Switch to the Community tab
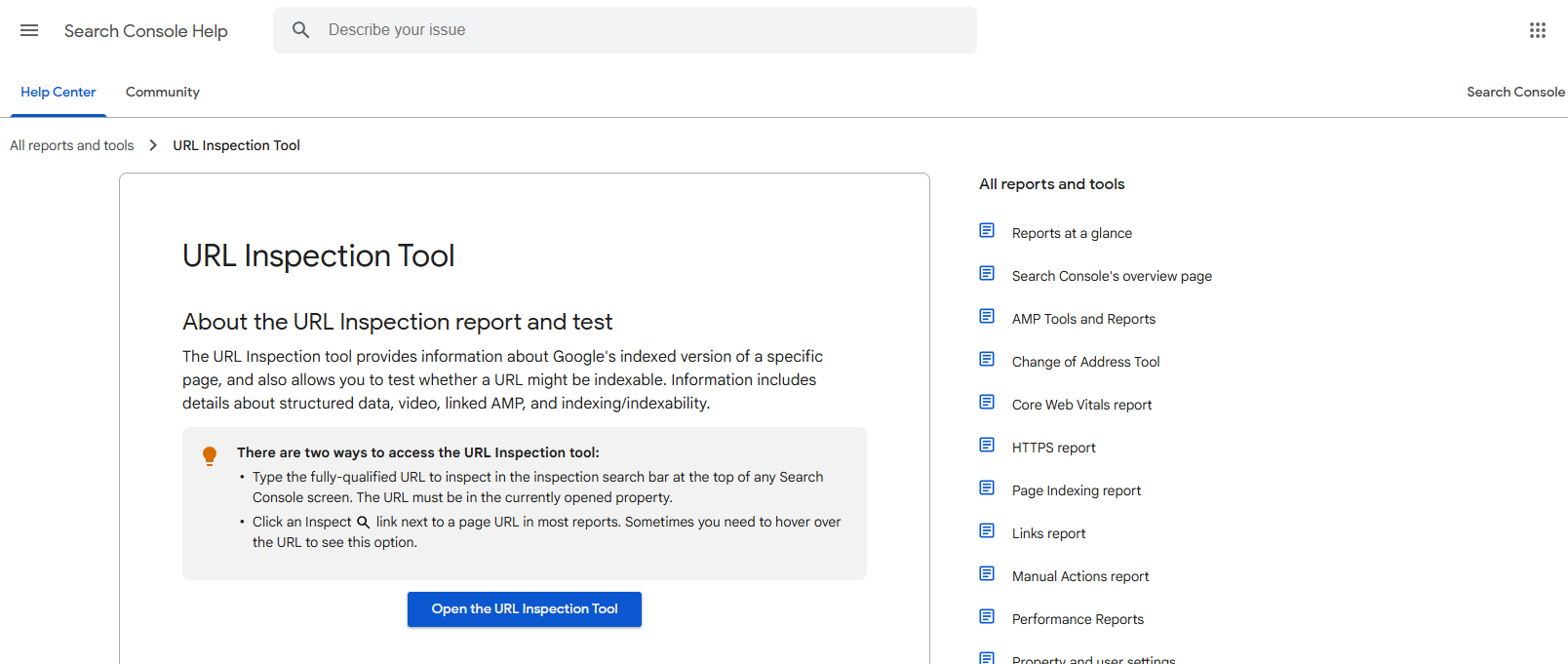Image resolution: width=1568 pixels, height=664 pixels. click(163, 92)
